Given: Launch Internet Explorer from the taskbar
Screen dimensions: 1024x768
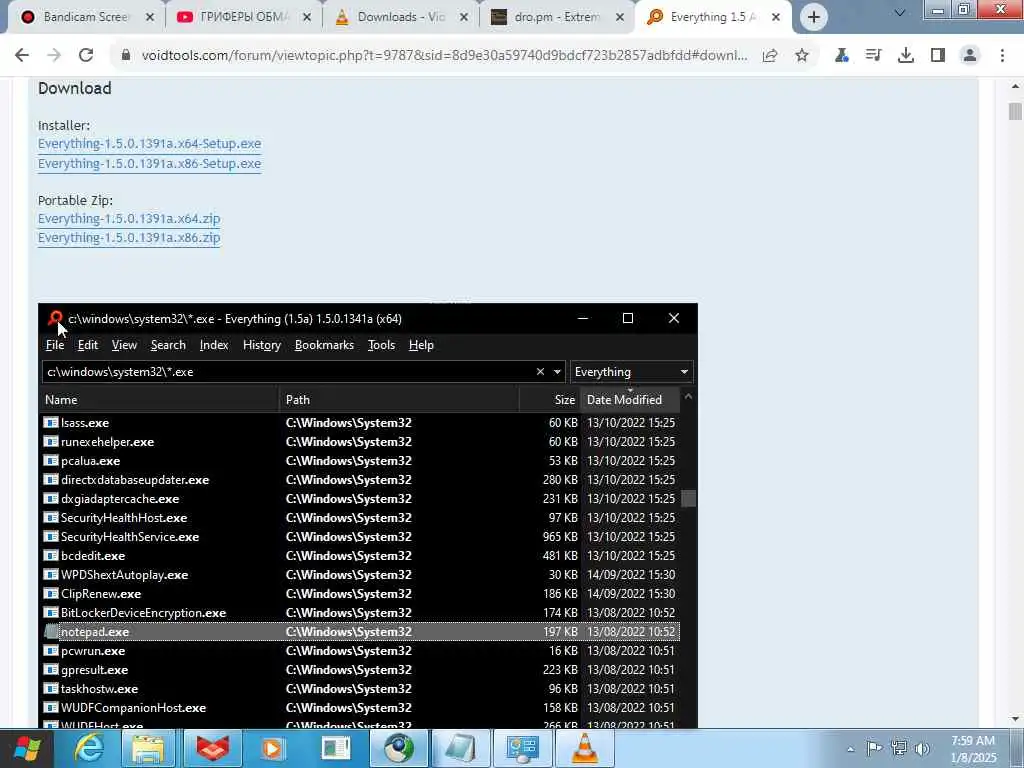Looking at the screenshot, I should [88, 748].
